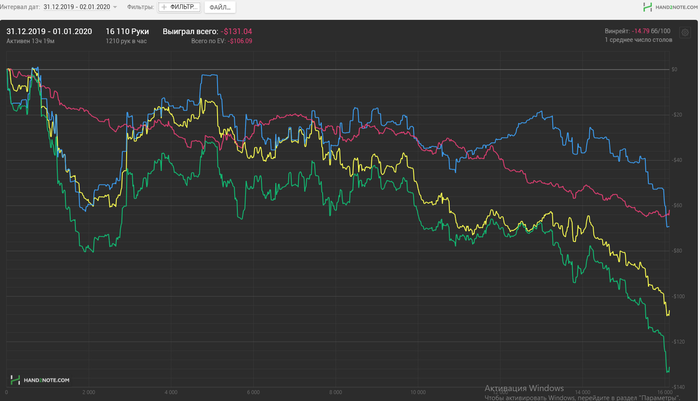
Task: Click the Интервал дат label
Action: pyautogui.click(x=20, y=7)
